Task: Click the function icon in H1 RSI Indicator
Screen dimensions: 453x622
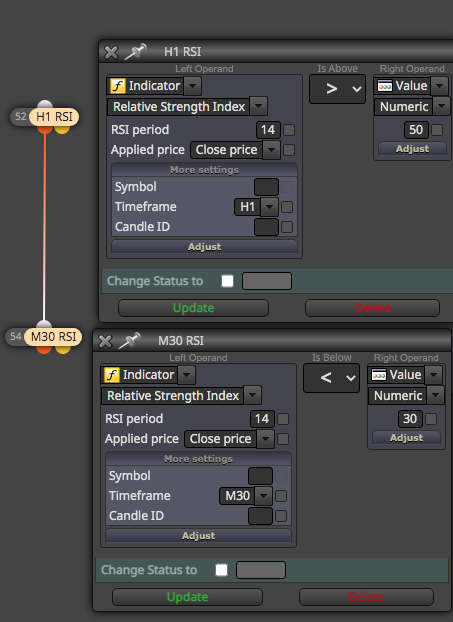Action: tap(117, 86)
